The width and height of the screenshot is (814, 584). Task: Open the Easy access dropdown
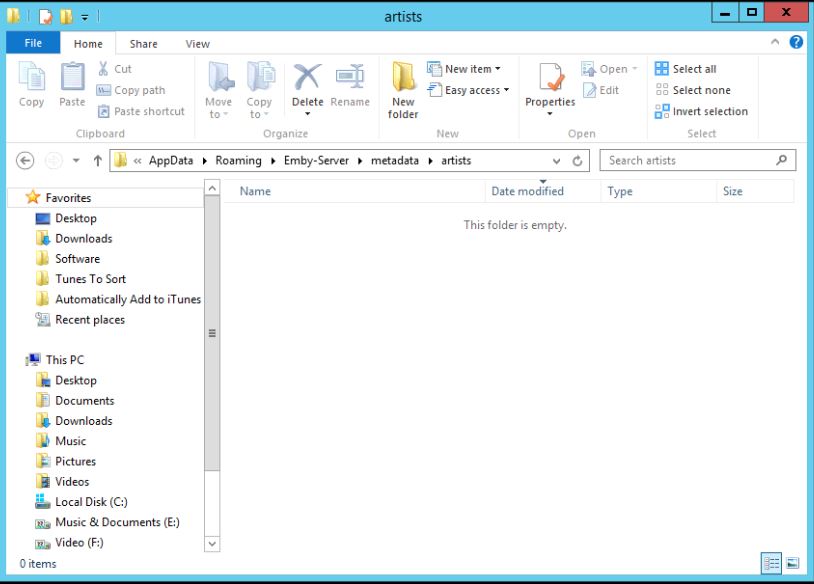(x=469, y=90)
